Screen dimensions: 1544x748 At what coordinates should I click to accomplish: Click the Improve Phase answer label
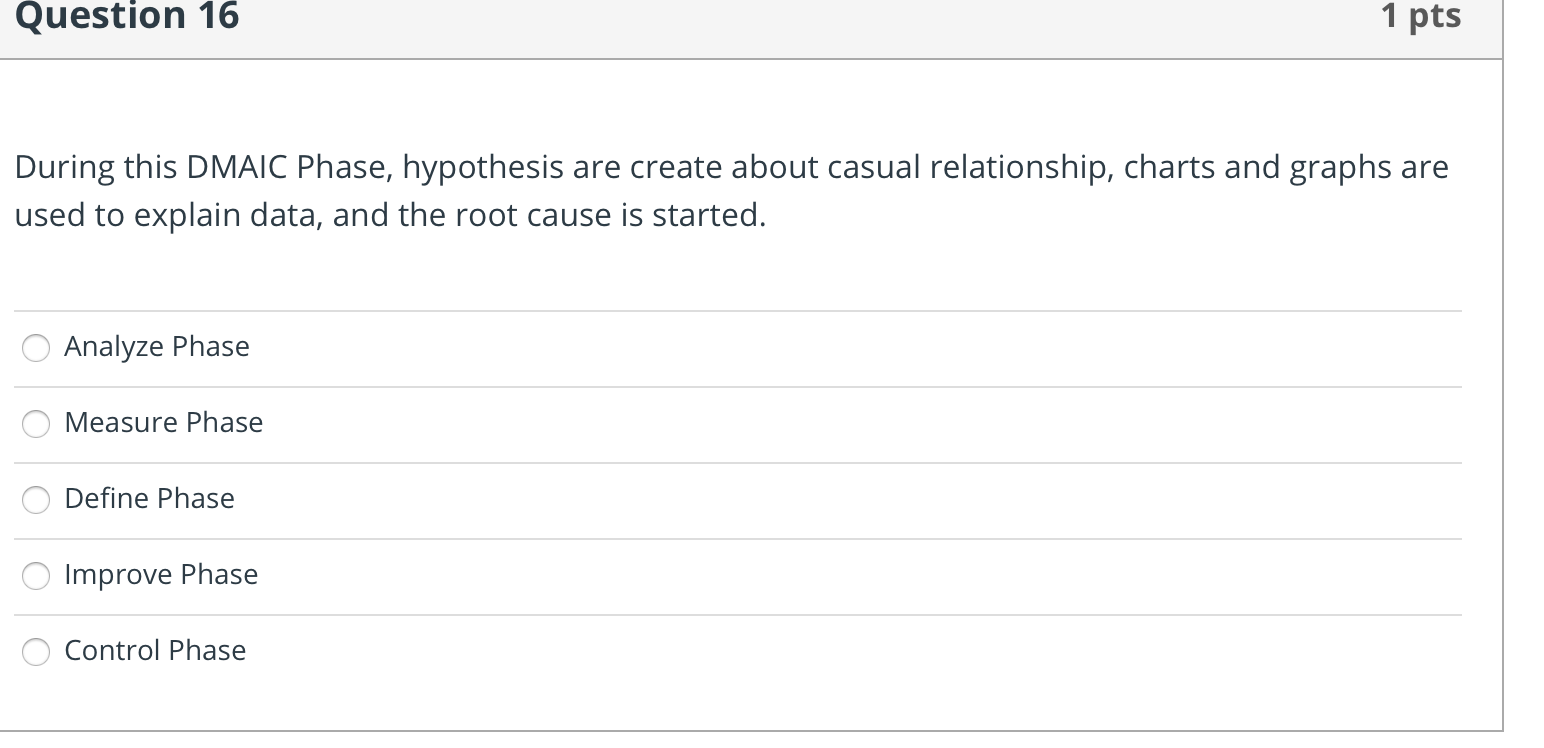point(160,575)
